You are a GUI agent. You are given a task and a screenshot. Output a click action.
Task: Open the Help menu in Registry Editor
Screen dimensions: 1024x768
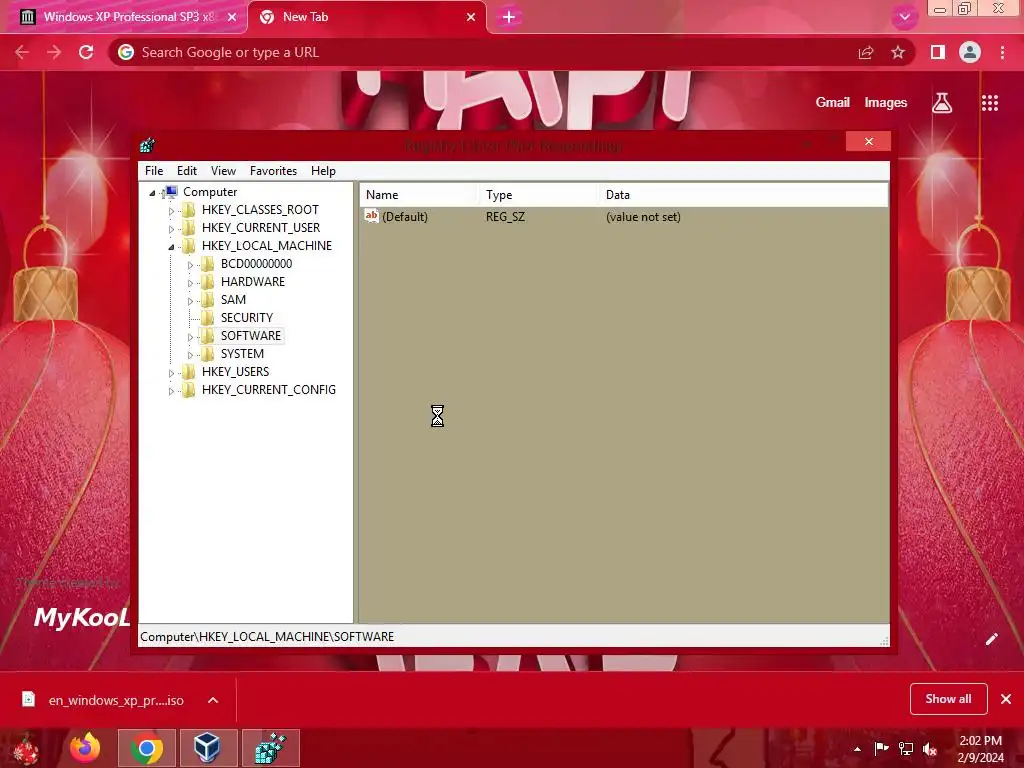tap(323, 170)
